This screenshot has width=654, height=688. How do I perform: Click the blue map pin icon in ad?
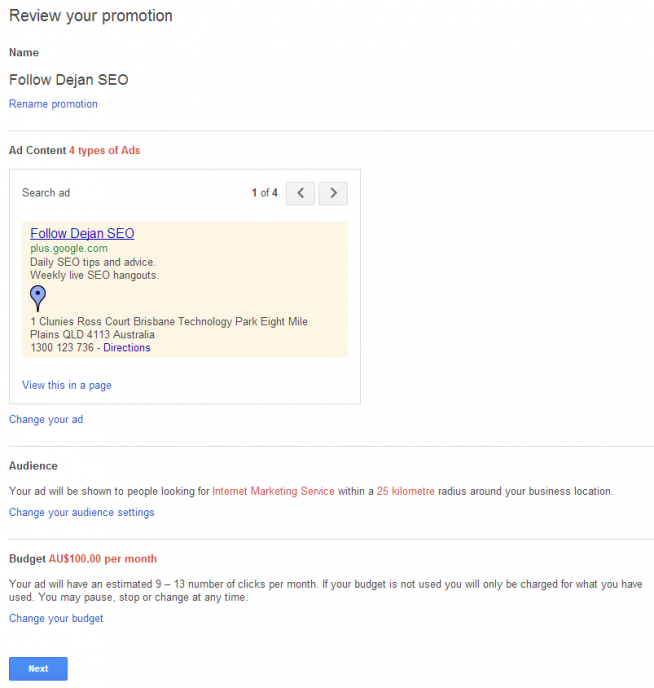coord(38,298)
